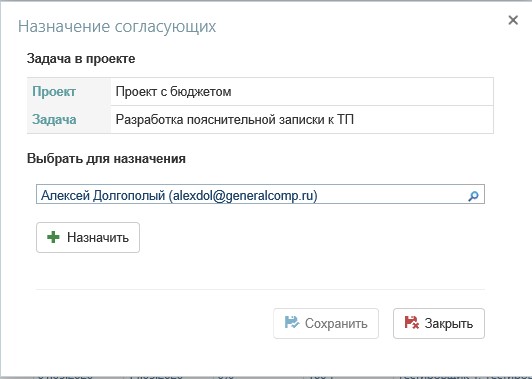Click the Проект row label
The width and height of the screenshot is (532, 379).
point(54,92)
